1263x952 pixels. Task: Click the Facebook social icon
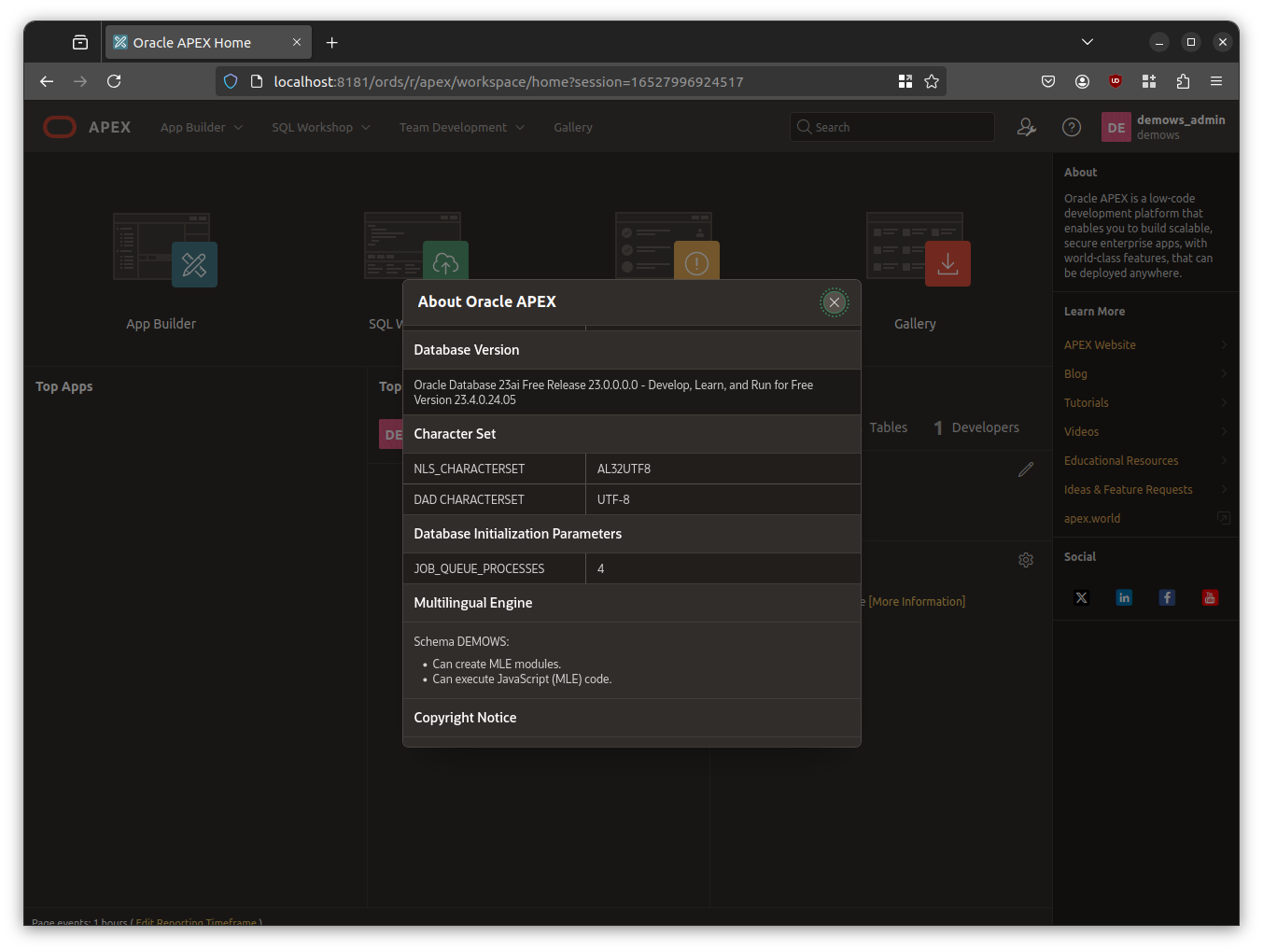pos(1167,598)
